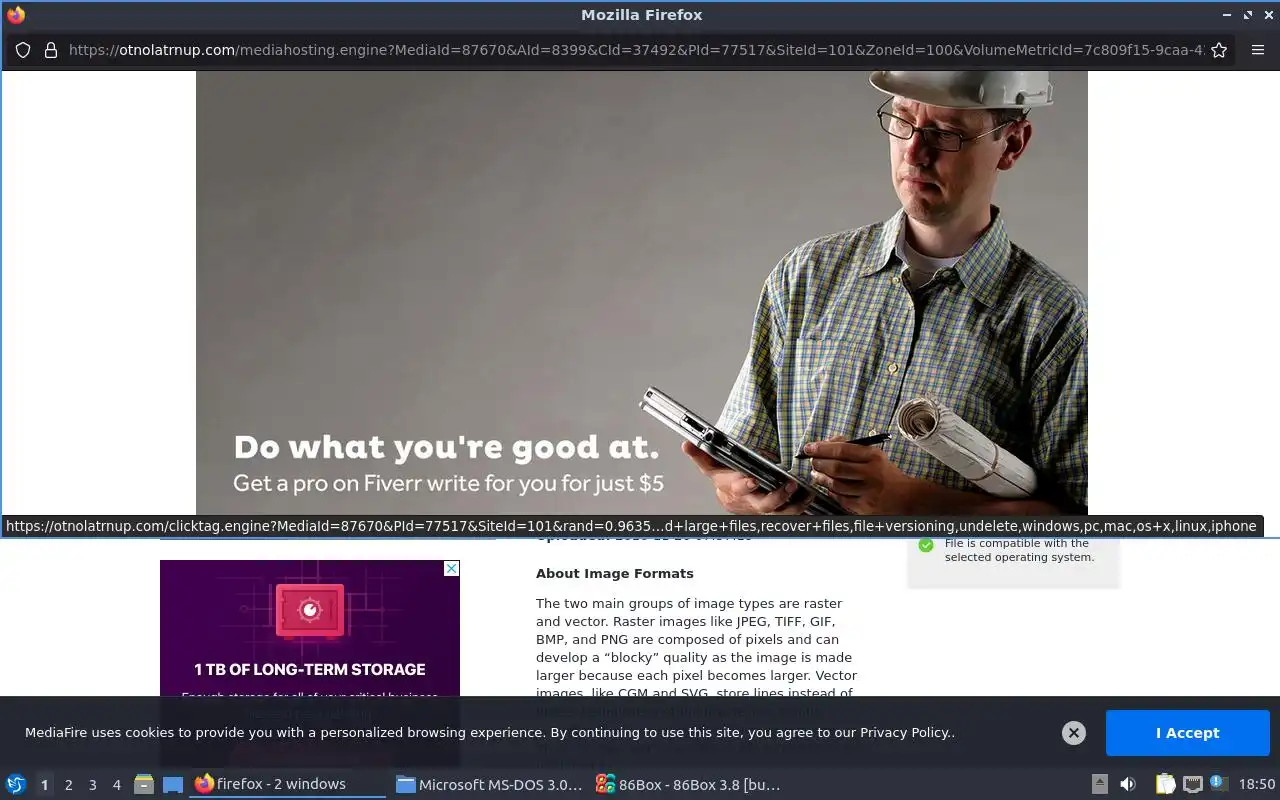Open the Fiverr 'Do what you're good at' ad
This screenshot has height=800, width=1280.
642,292
